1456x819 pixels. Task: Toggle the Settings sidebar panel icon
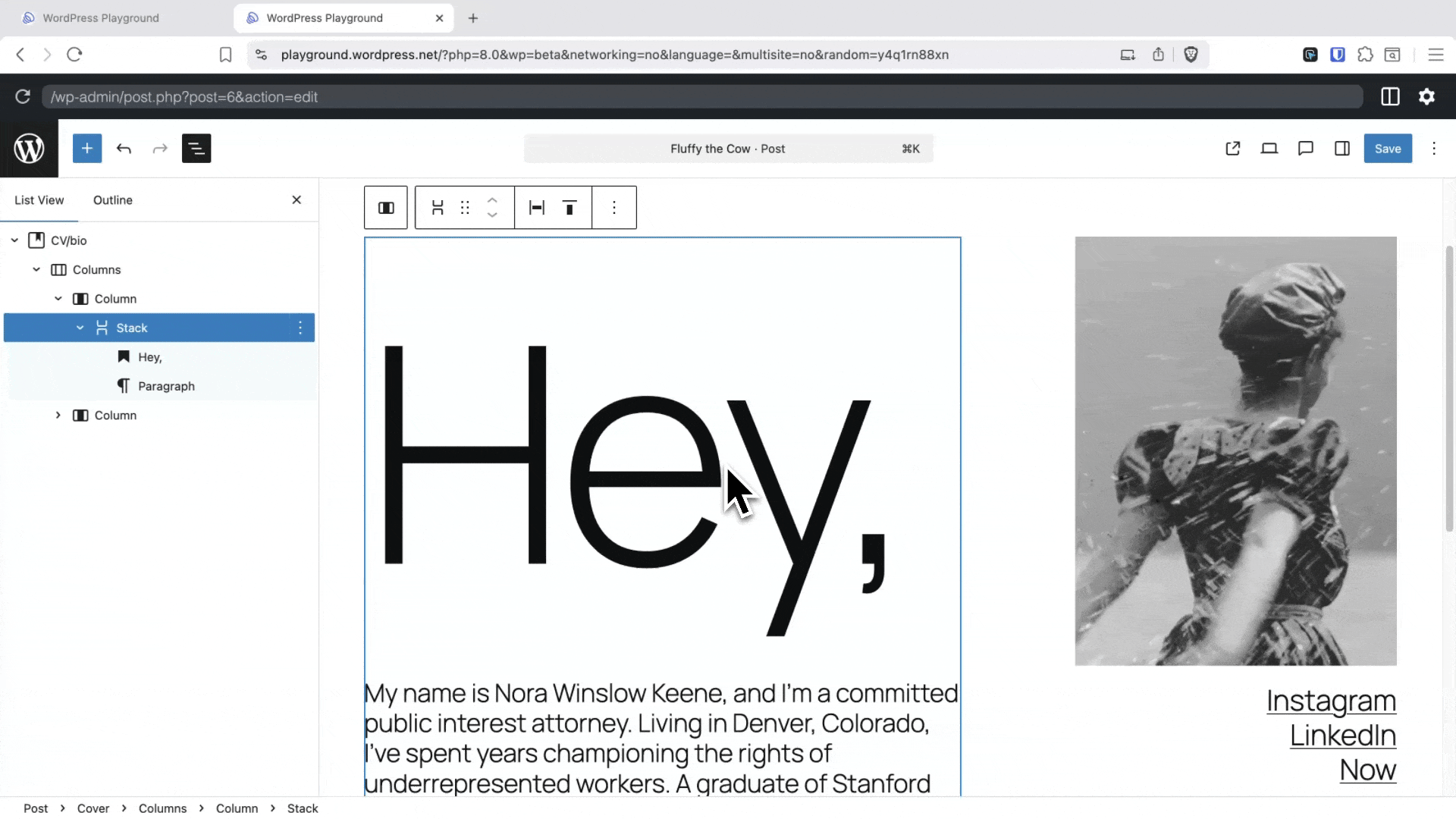point(1342,149)
